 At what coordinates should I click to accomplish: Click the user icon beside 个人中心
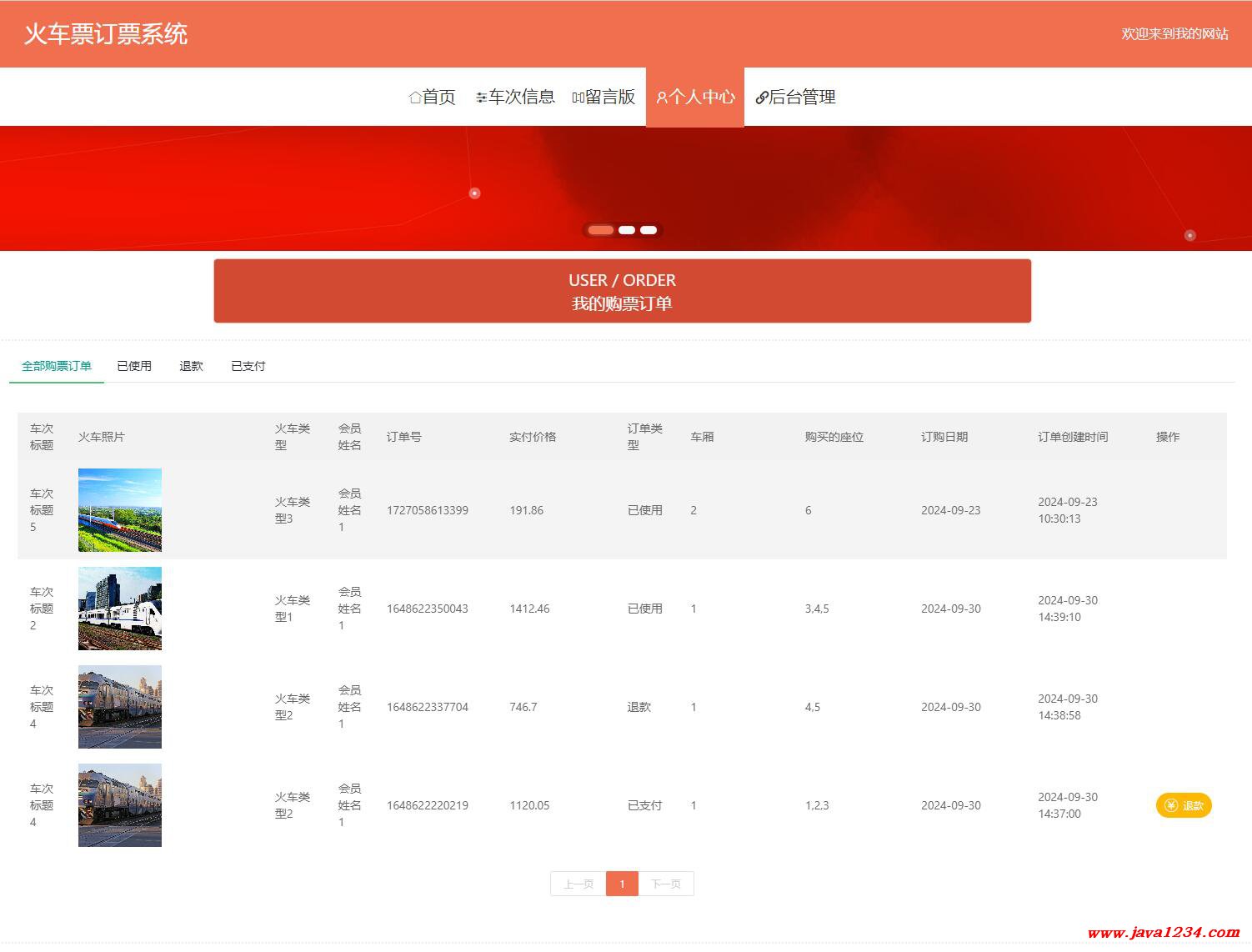662,98
